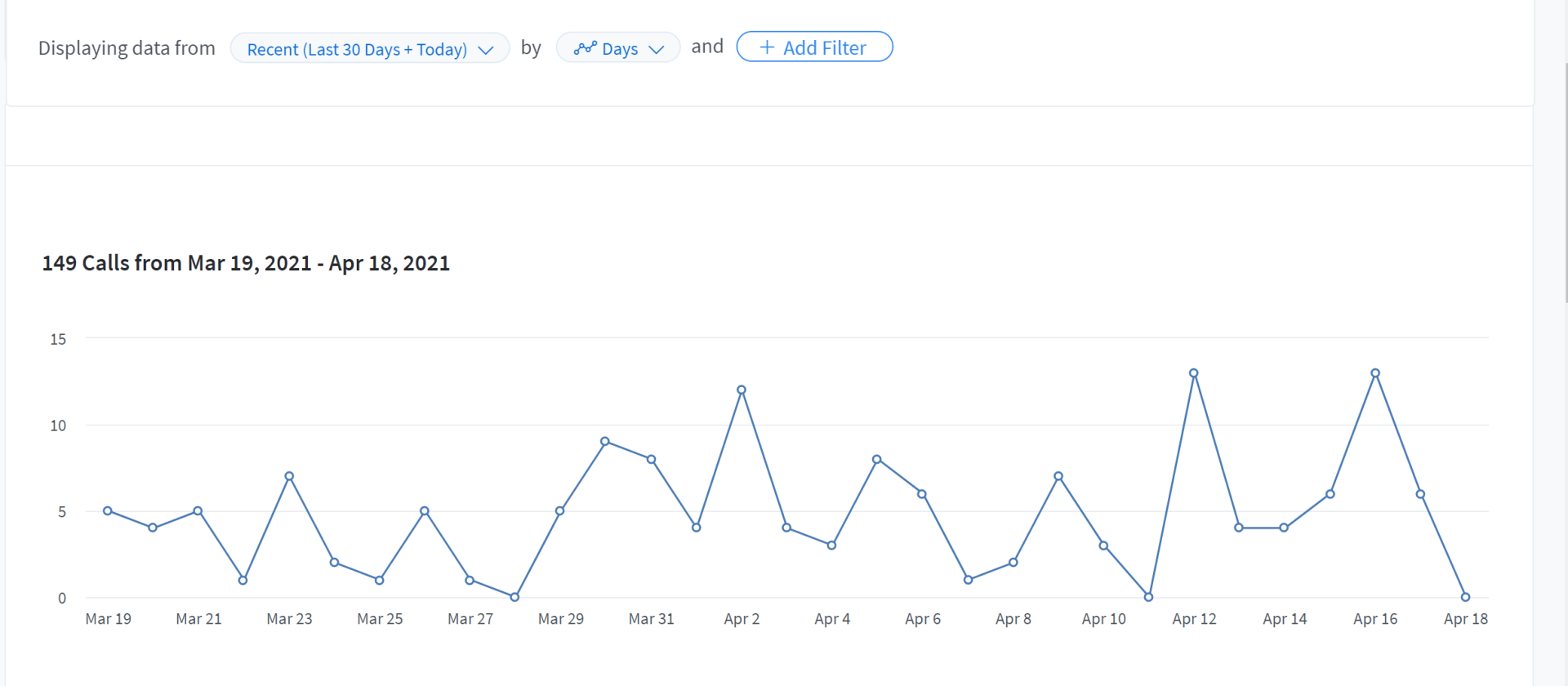Click the Apr 8 x-axis label
This screenshot has height=686, width=1568.
[x=1013, y=619]
